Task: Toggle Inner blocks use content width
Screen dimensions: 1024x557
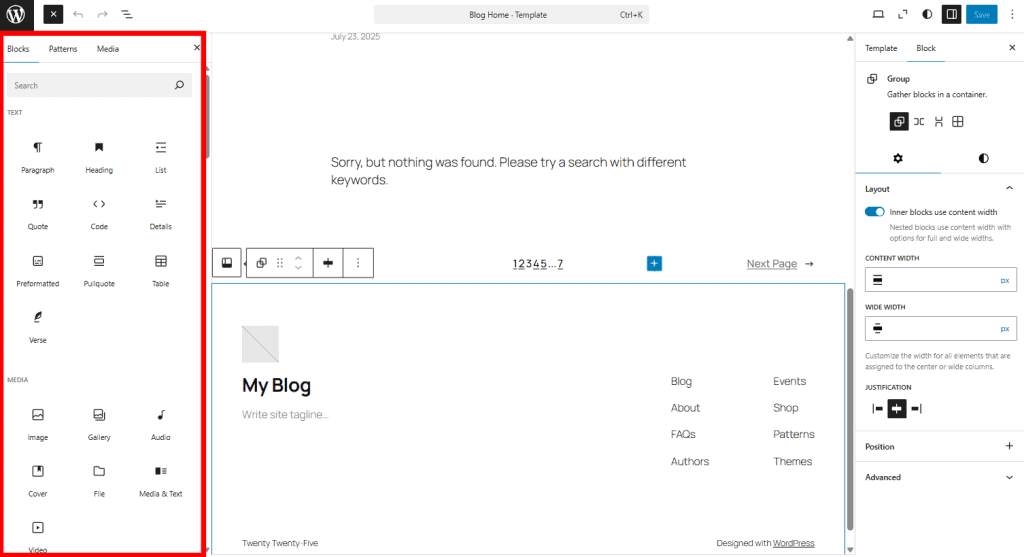Action: pos(874,212)
